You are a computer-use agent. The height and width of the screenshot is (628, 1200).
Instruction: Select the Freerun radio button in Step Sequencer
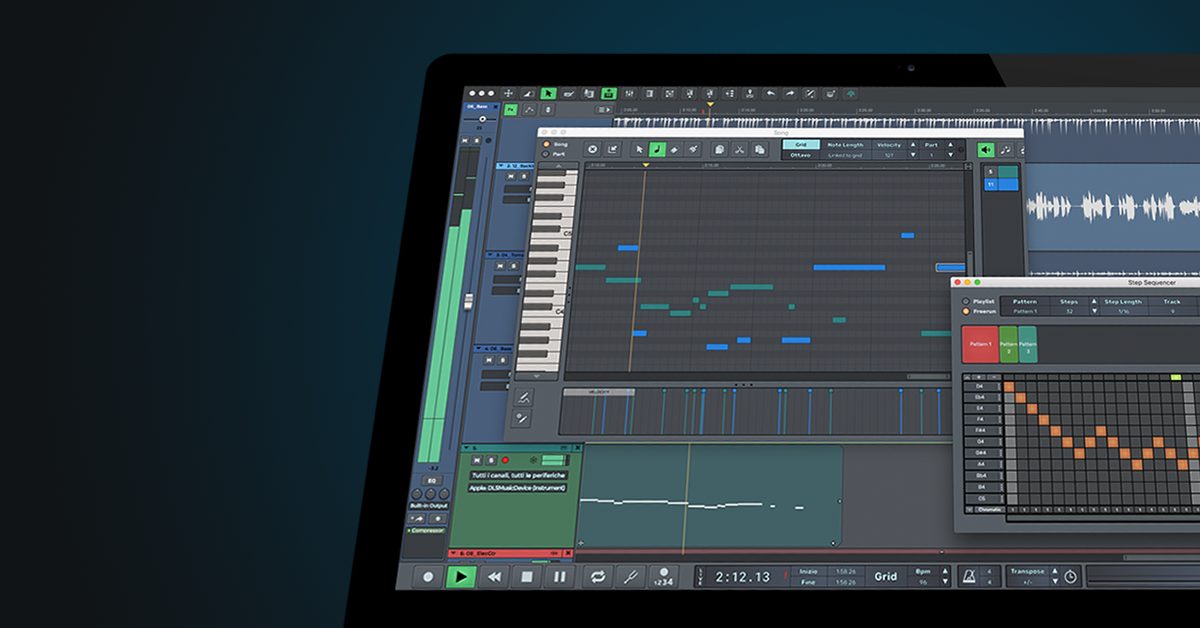tap(966, 311)
